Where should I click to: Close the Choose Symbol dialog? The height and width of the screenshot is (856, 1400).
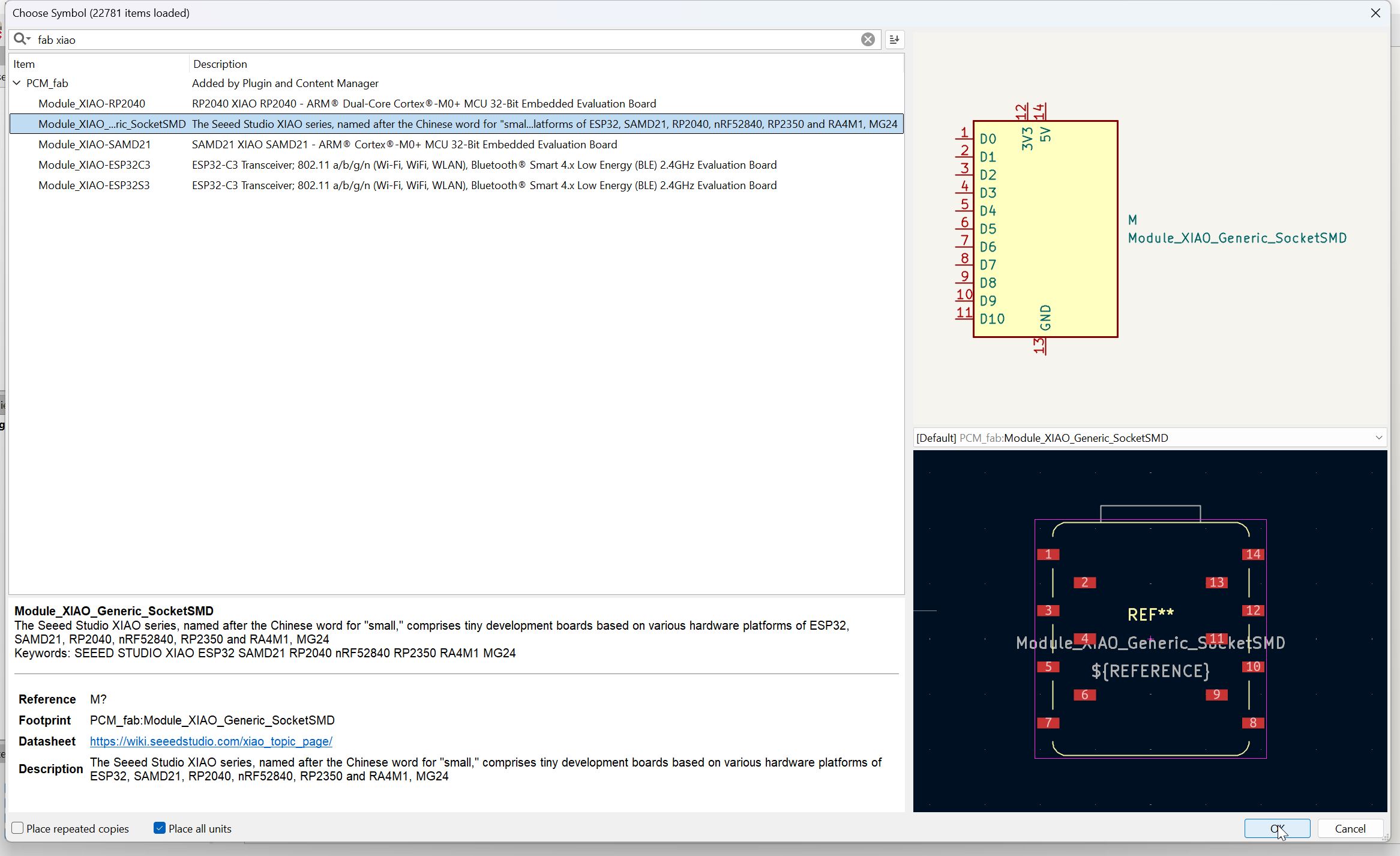(x=1375, y=13)
